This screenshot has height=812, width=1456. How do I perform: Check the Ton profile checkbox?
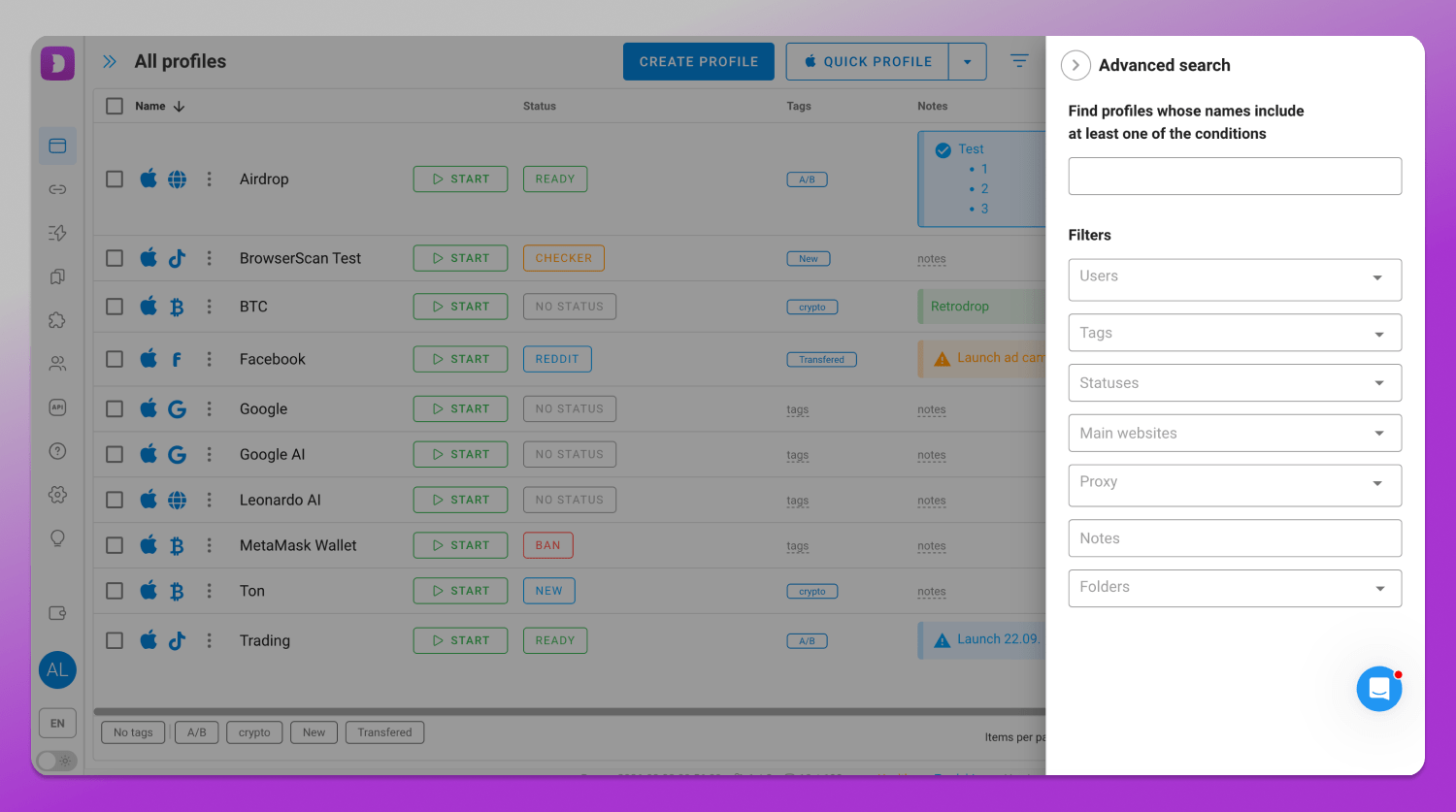coord(115,591)
